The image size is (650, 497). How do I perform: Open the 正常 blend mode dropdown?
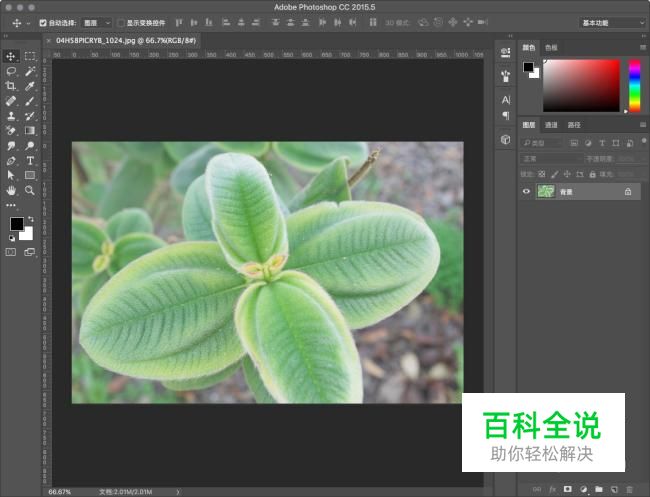coord(550,158)
